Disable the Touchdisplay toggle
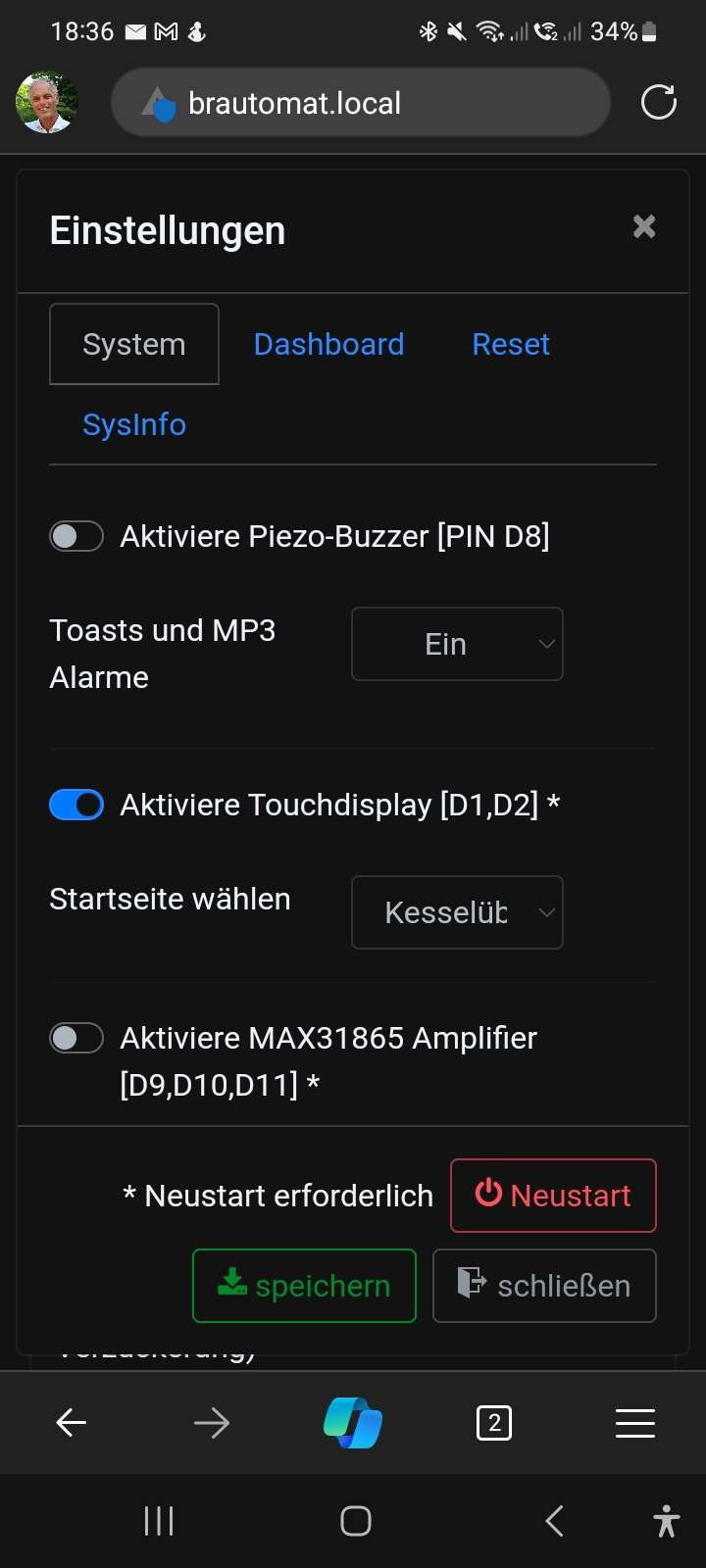 point(76,805)
